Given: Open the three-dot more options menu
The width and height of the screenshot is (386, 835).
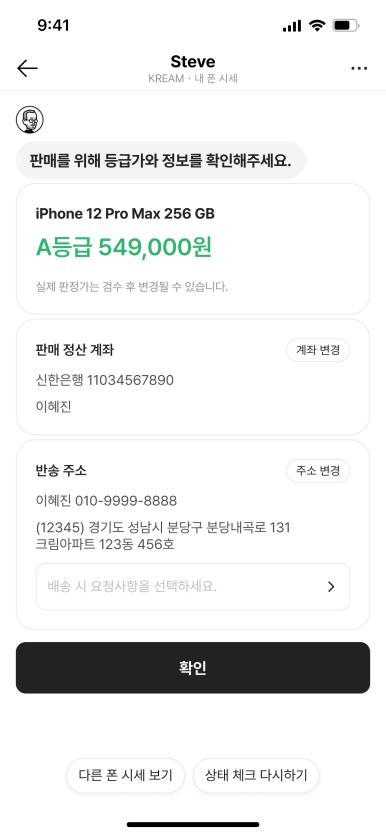Looking at the screenshot, I should click(x=359, y=68).
